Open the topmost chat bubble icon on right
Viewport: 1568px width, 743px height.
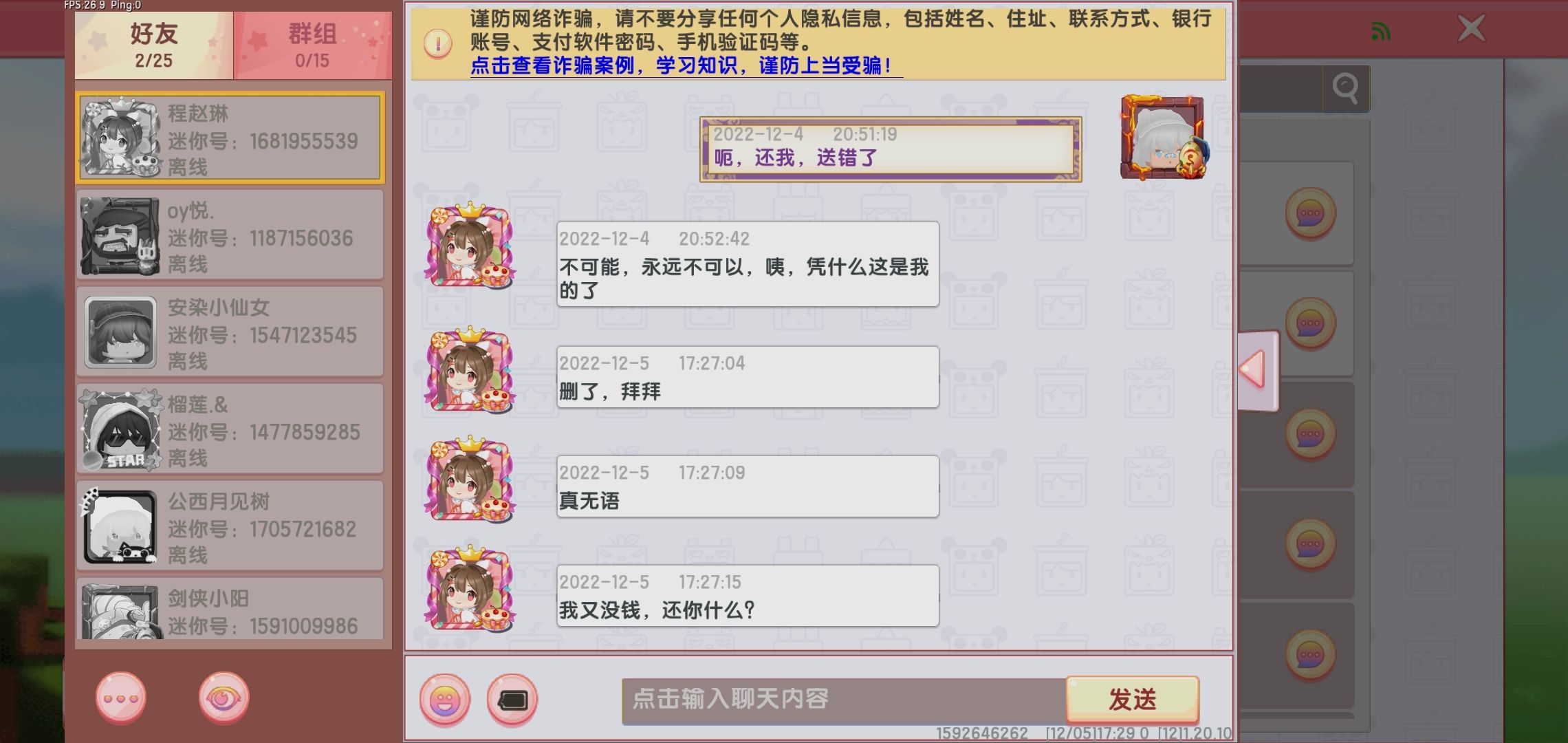click(1310, 214)
